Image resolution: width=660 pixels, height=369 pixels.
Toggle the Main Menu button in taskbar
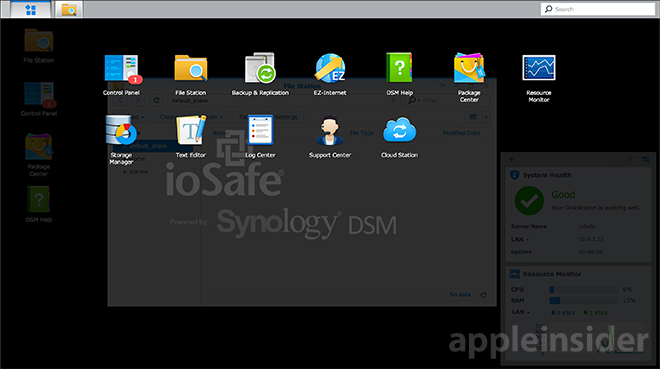tap(30, 9)
